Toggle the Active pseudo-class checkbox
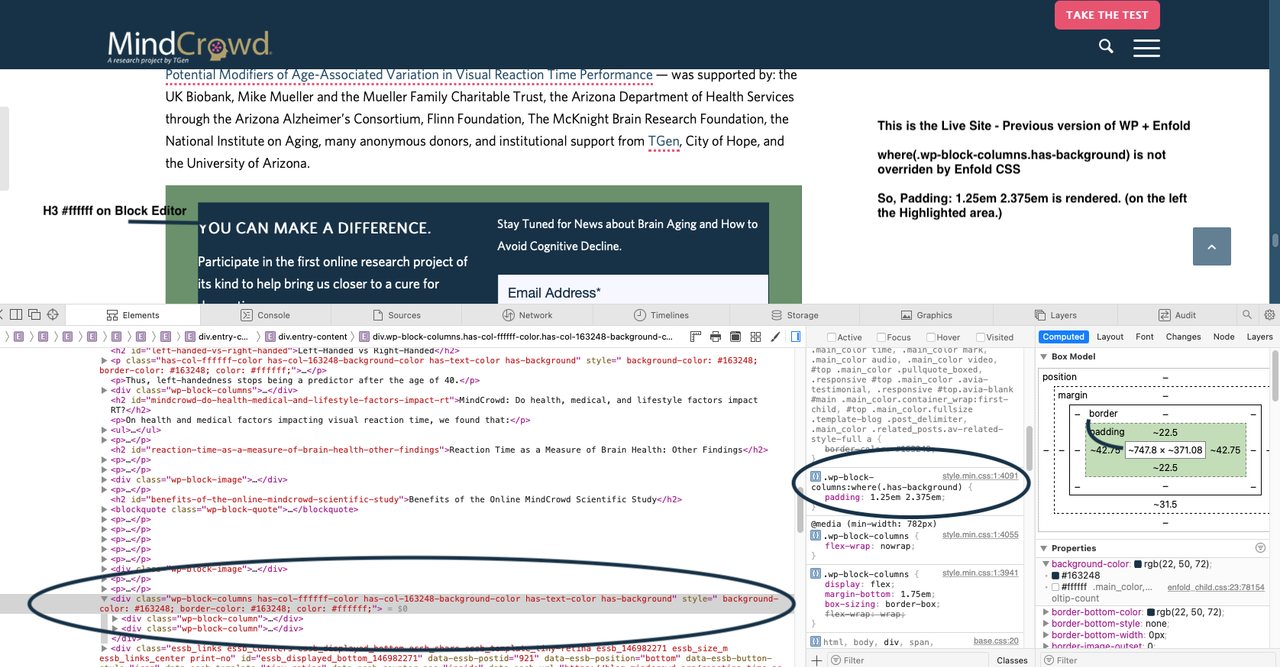 (x=831, y=337)
